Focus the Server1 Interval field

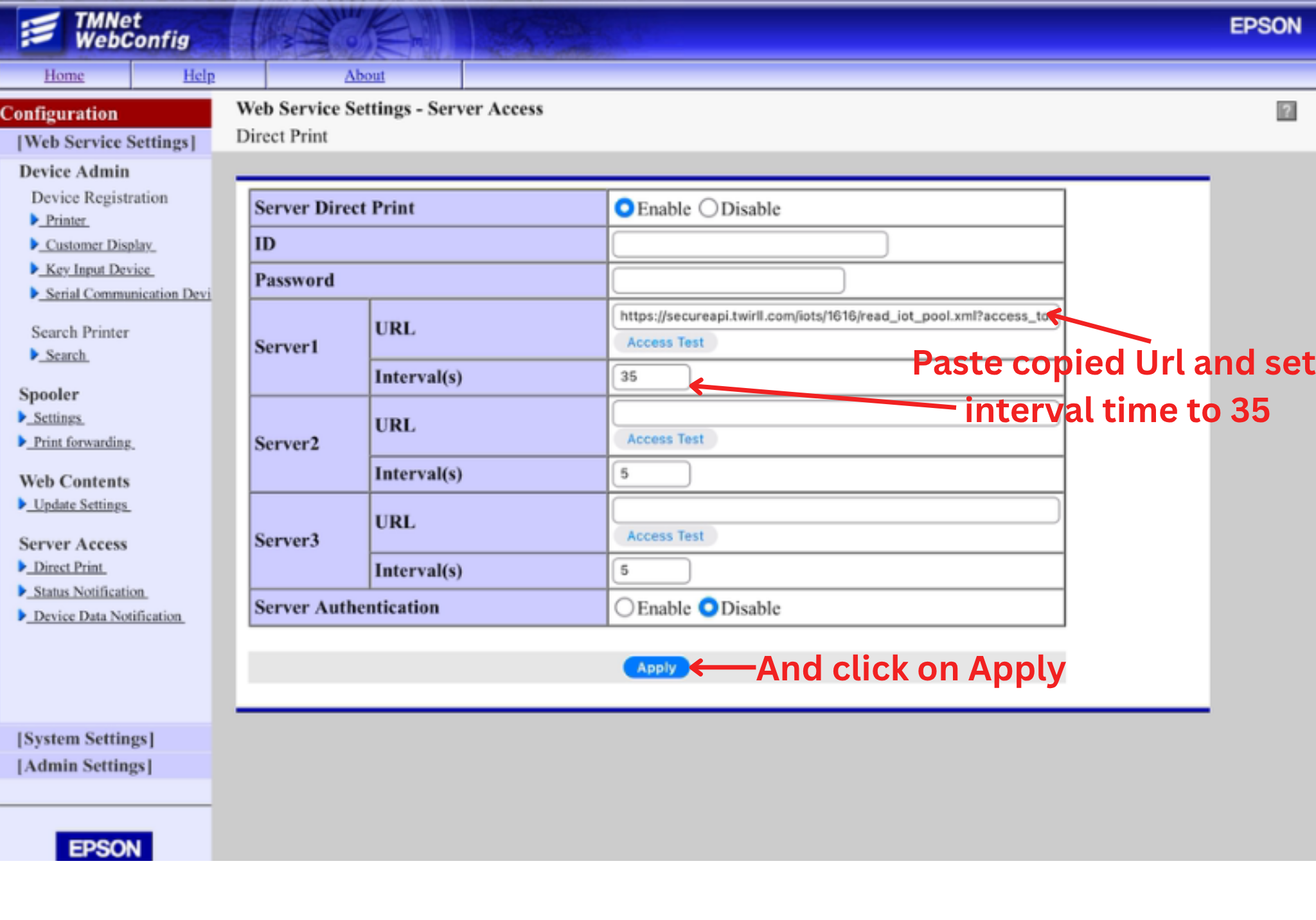652,376
